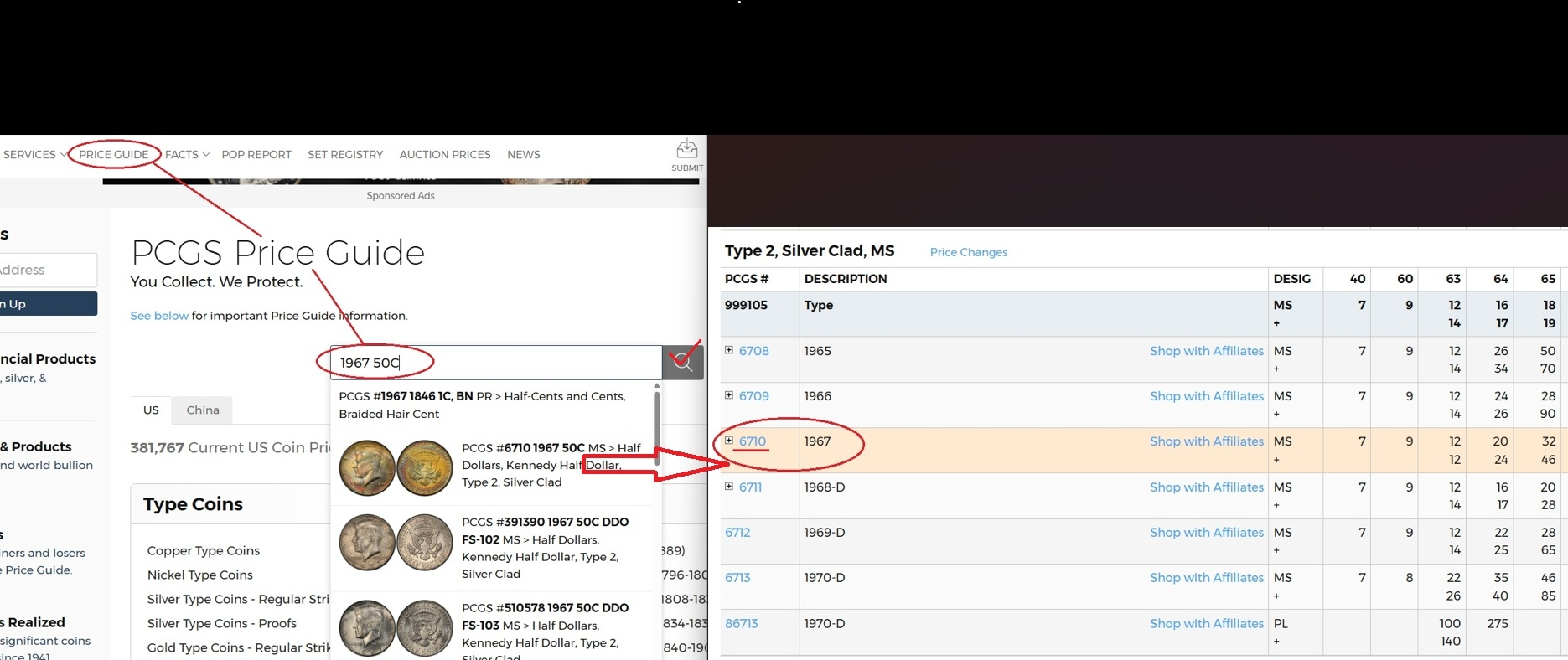Open PCGS number 6713 link
The height and width of the screenshot is (660, 1568).
(737, 578)
